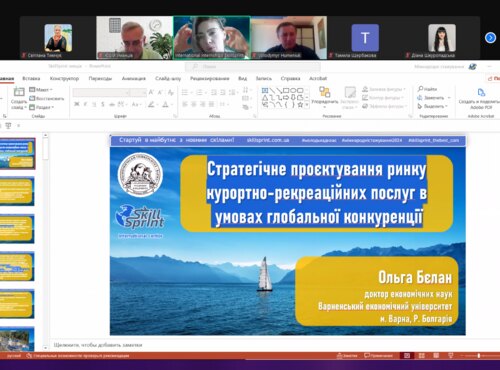Select the fourth slide thumbnail
The height and width of the screenshot is (370, 500).
point(16,267)
